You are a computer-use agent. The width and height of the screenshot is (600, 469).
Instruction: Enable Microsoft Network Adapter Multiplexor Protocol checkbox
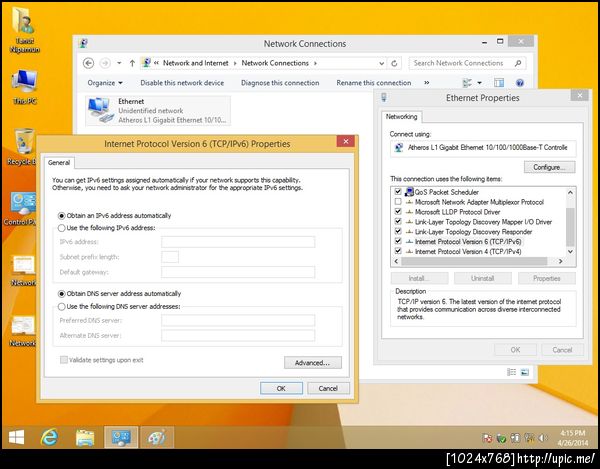click(398, 201)
